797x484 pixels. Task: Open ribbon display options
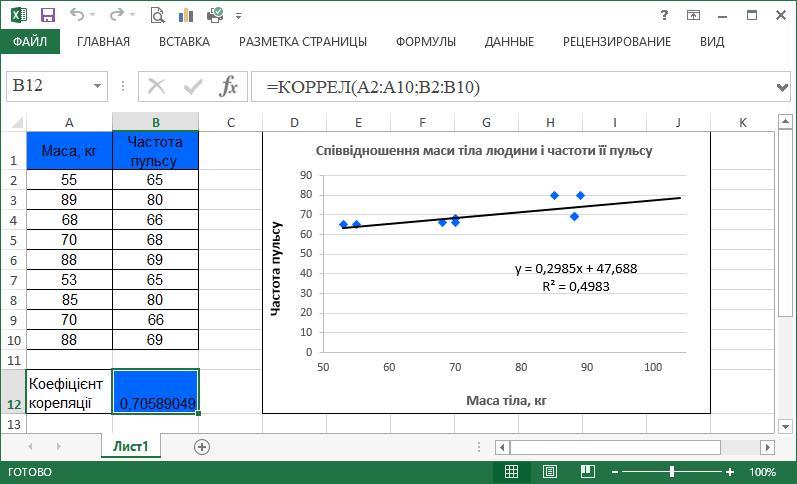693,15
